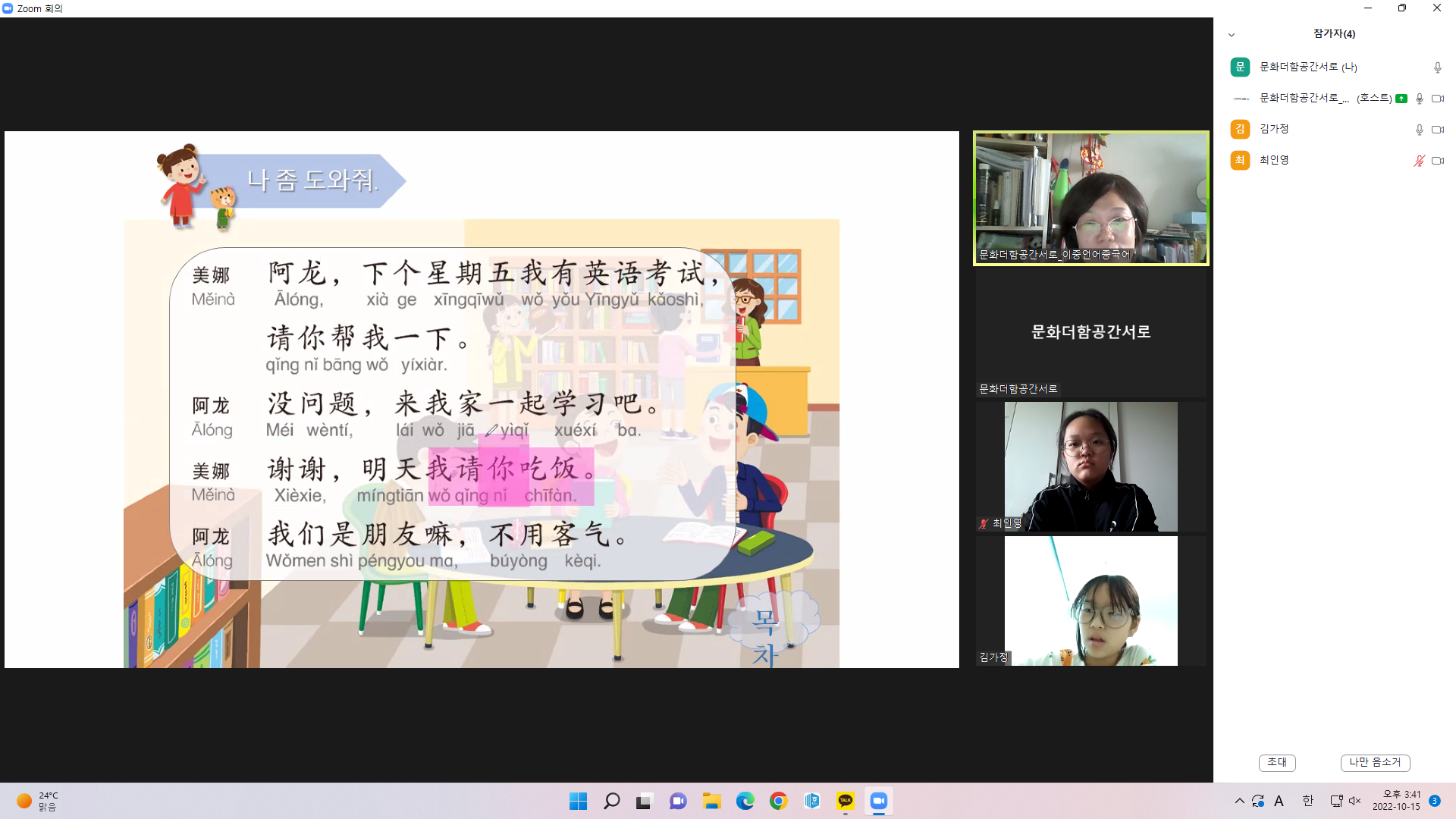Click the Zoom 회의 window title icon
The height and width of the screenshot is (819, 1456).
8,8
